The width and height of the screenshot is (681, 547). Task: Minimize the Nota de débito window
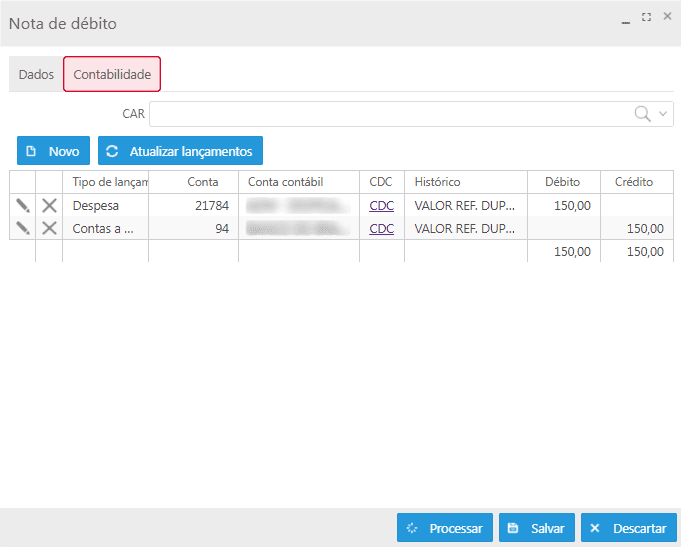(626, 18)
